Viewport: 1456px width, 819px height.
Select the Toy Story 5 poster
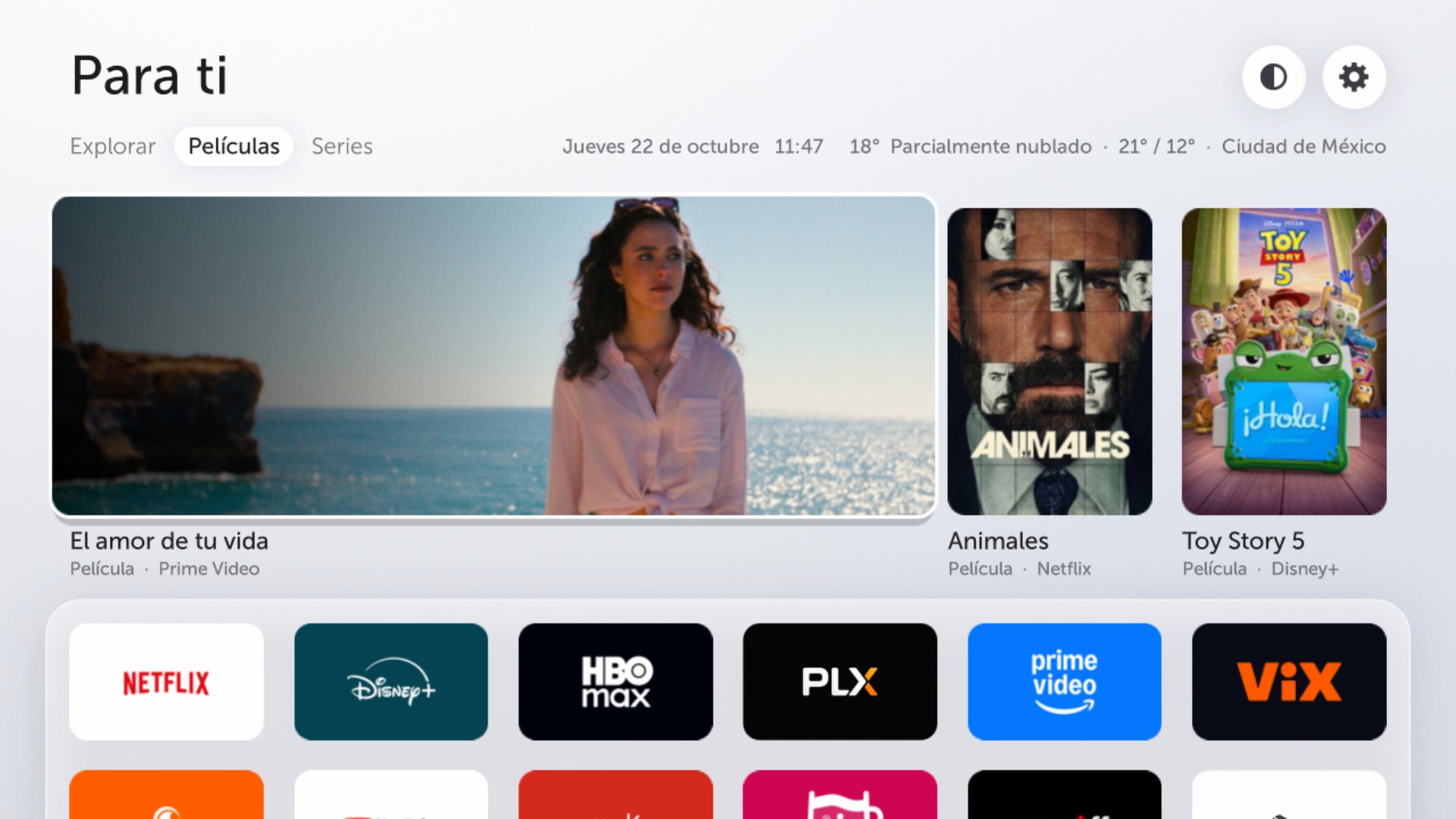point(1284,362)
